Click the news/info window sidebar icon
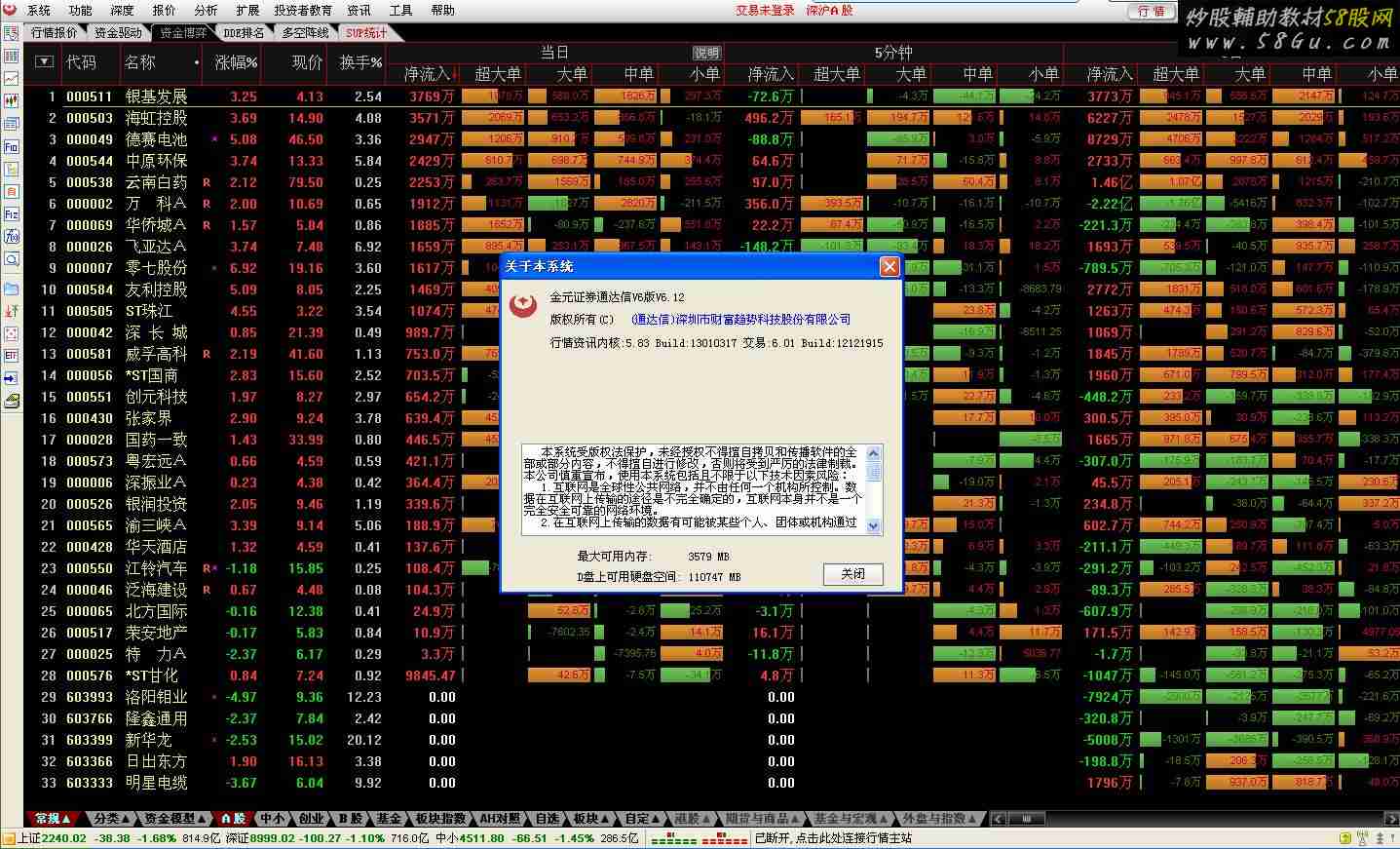The image size is (1400, 849). pos(11,123)
